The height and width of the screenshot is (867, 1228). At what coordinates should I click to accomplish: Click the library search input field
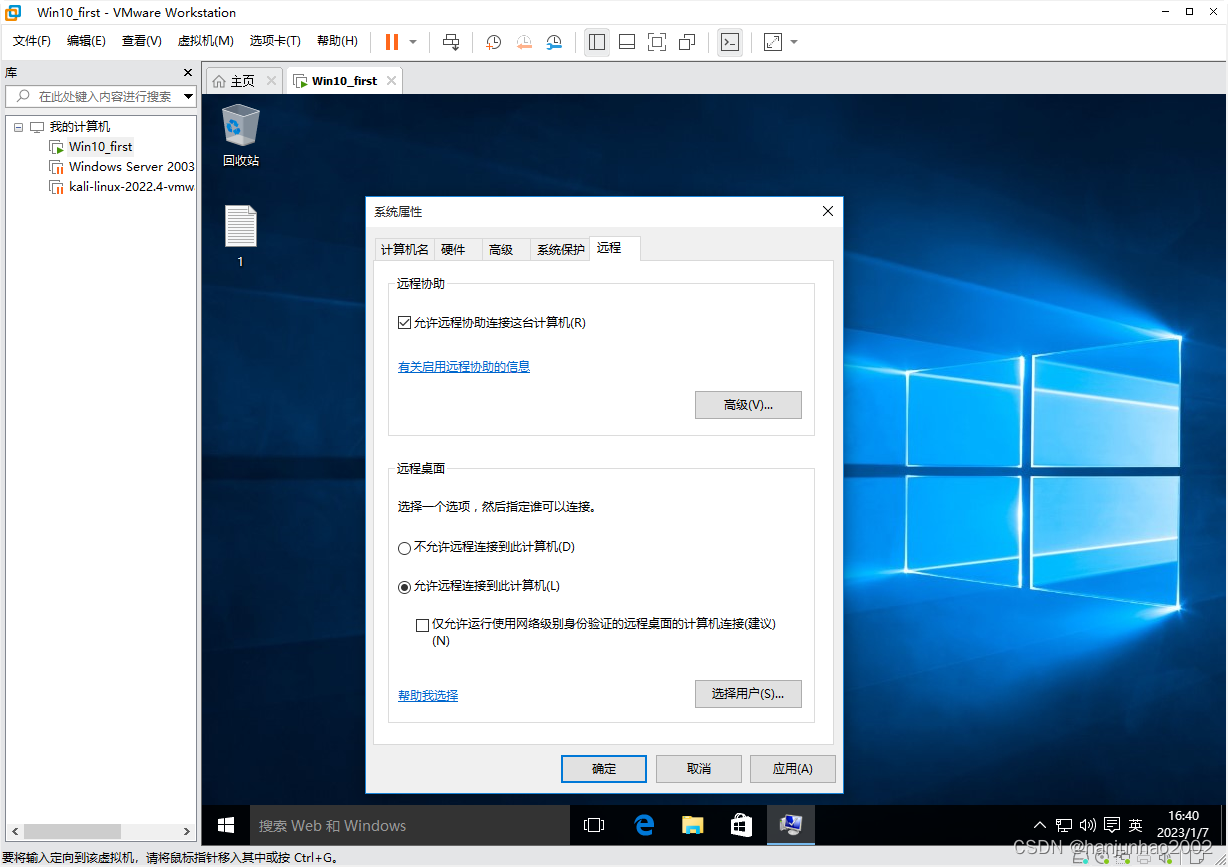point(101,97)
